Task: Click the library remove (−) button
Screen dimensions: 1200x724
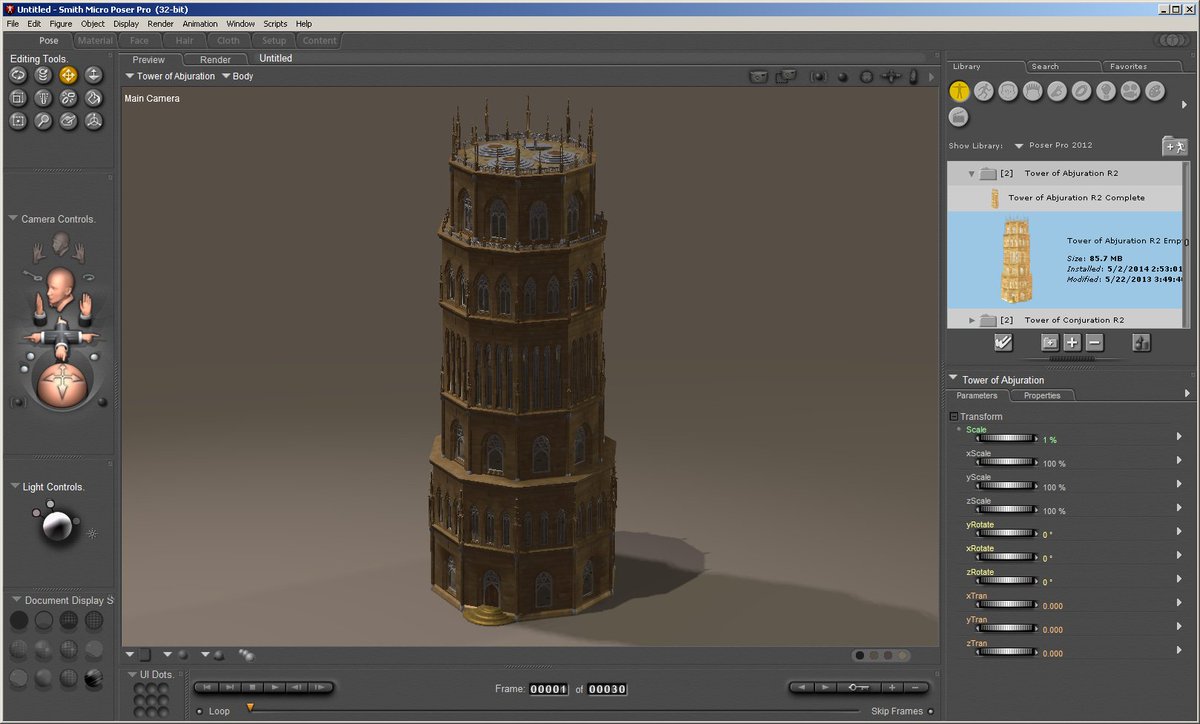Action: coord(1094,343)
